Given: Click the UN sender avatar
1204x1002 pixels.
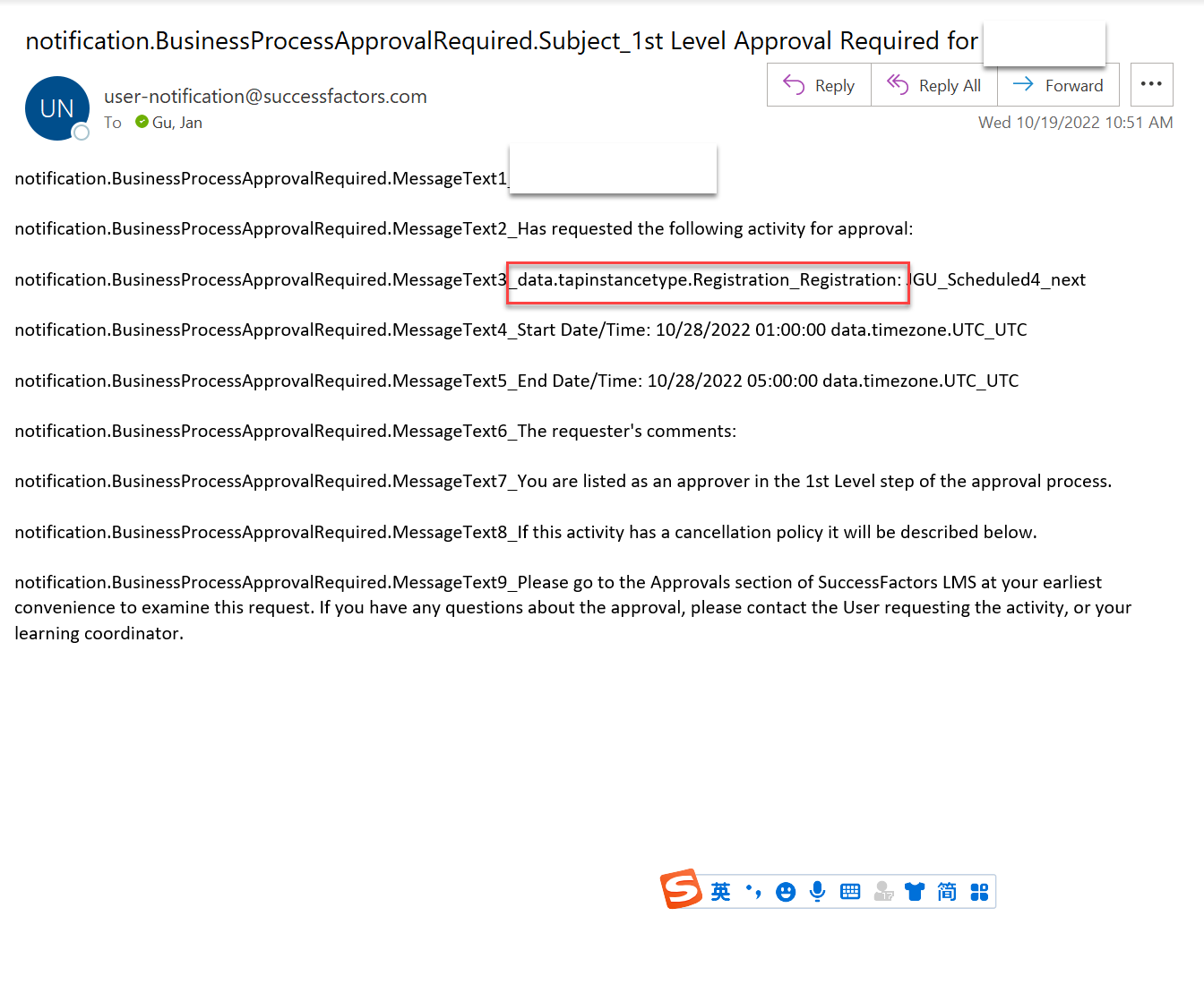Looking at the screenshot, I should (57, 108).
